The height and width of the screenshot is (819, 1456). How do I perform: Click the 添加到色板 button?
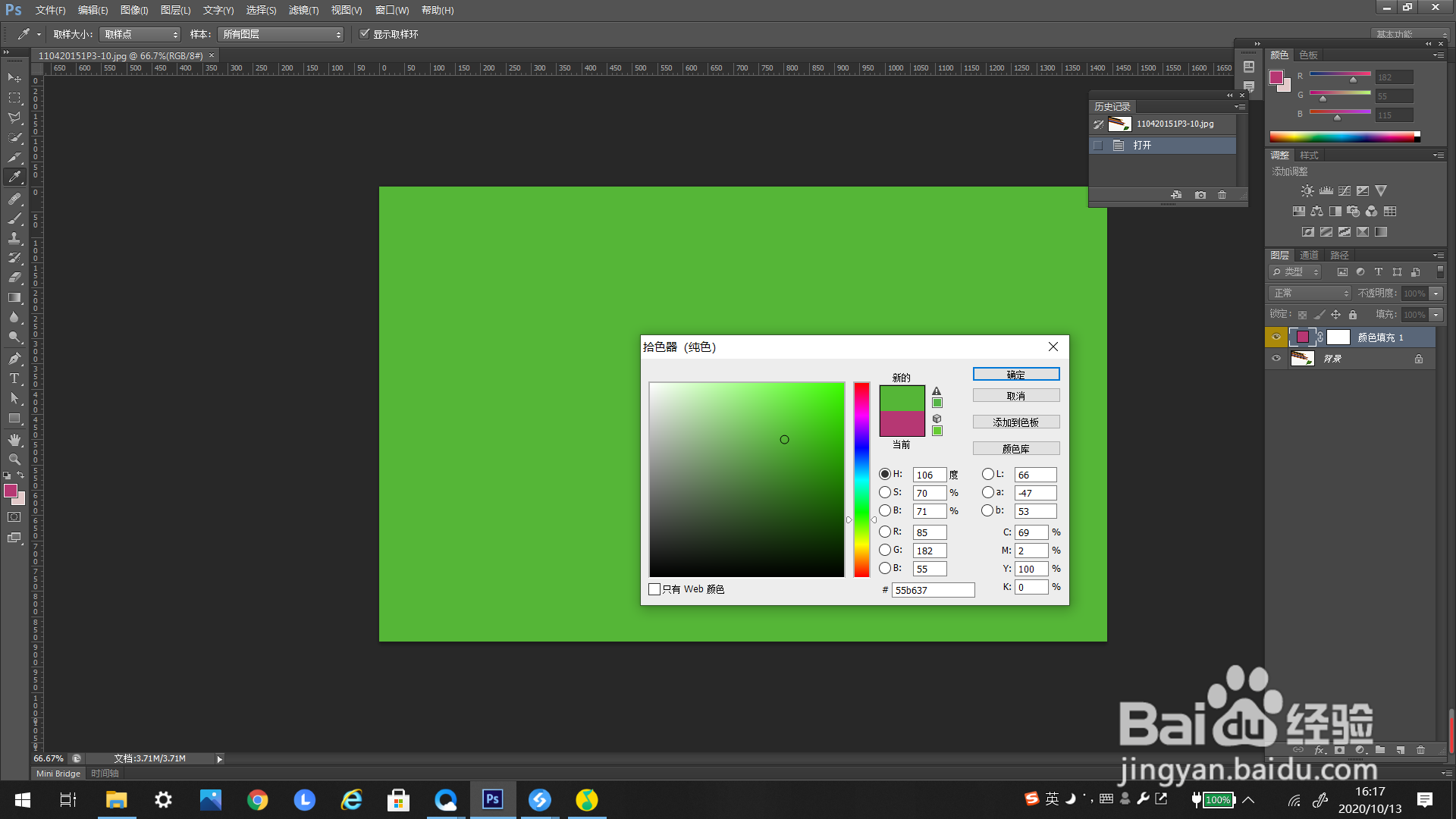click(x=1015, y=422)
